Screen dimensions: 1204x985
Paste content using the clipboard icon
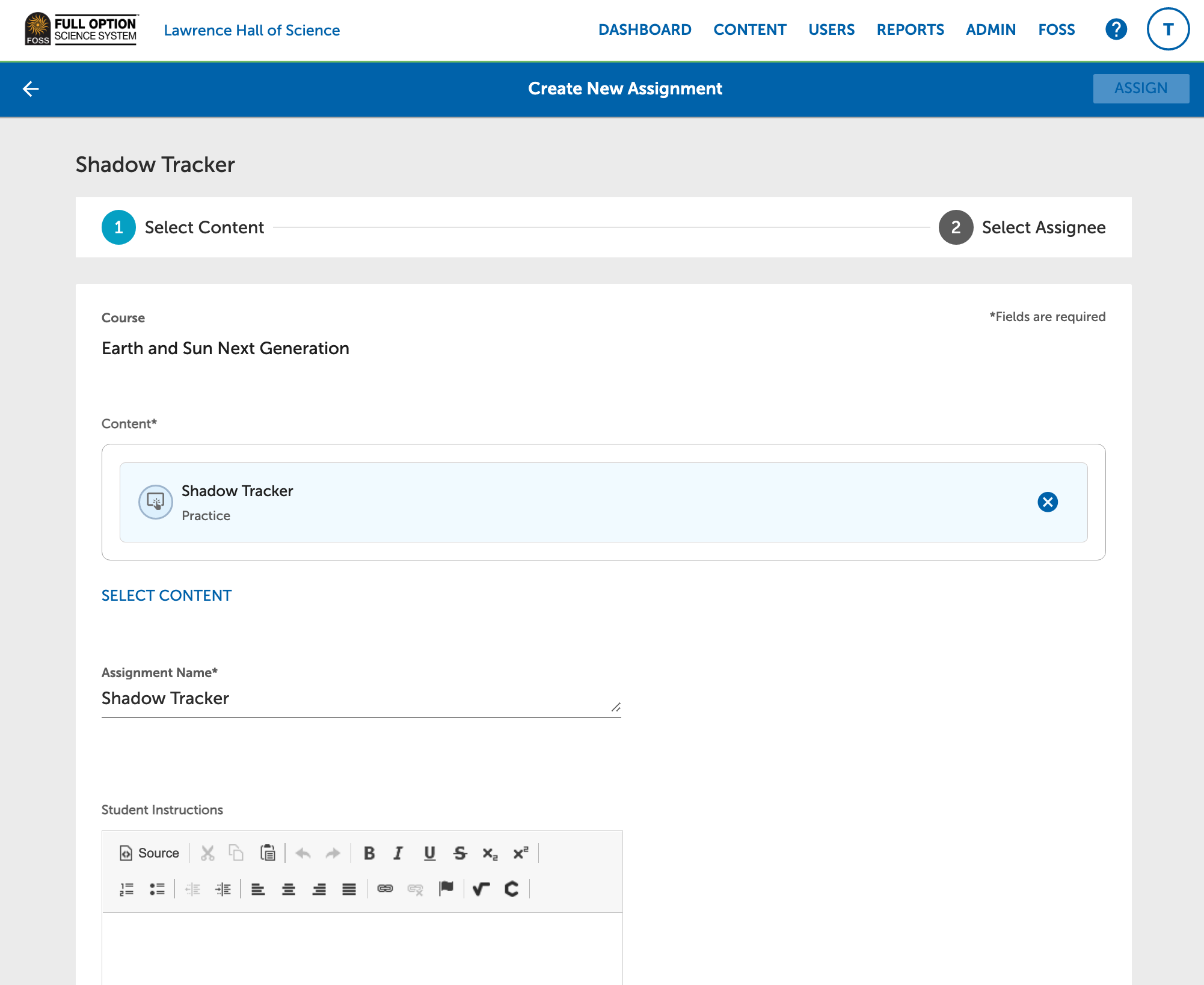[268, 853]
